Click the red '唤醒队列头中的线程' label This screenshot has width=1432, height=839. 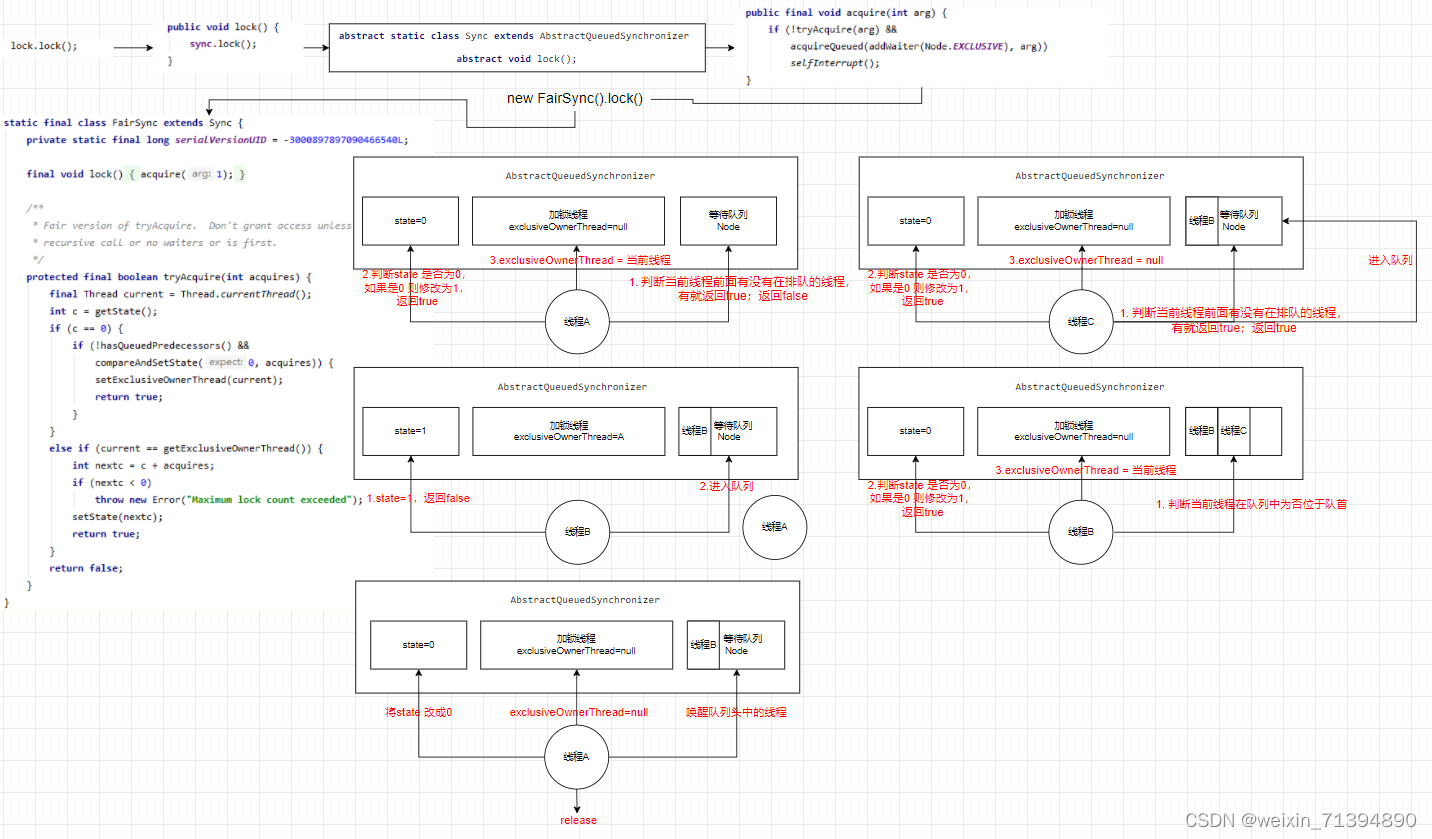pos(736,712)
